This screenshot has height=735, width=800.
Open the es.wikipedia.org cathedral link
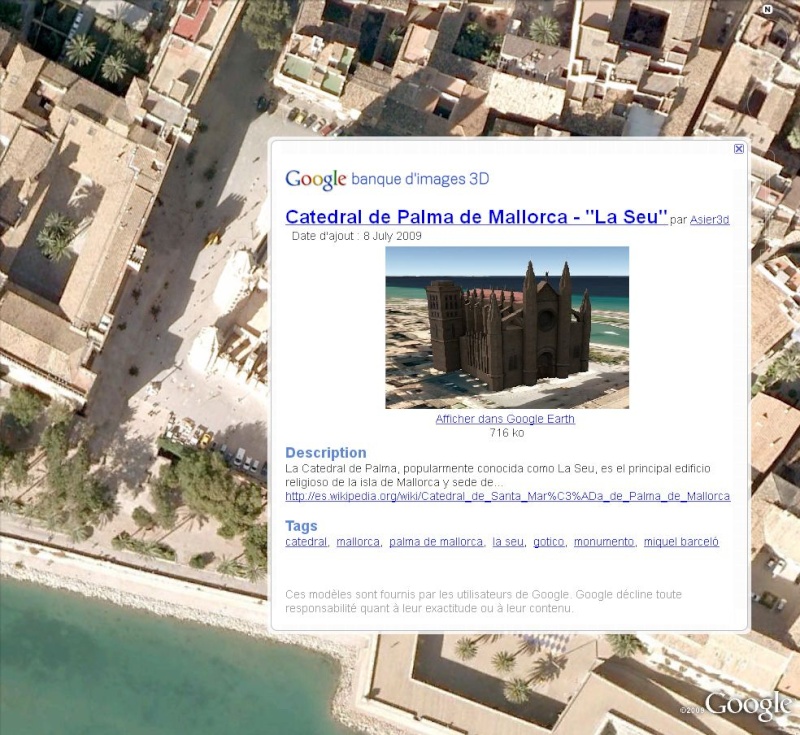(508, 496)
